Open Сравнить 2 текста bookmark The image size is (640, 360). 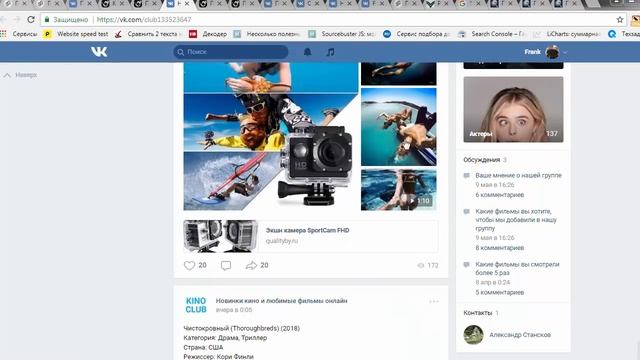[x=148, y=34]
